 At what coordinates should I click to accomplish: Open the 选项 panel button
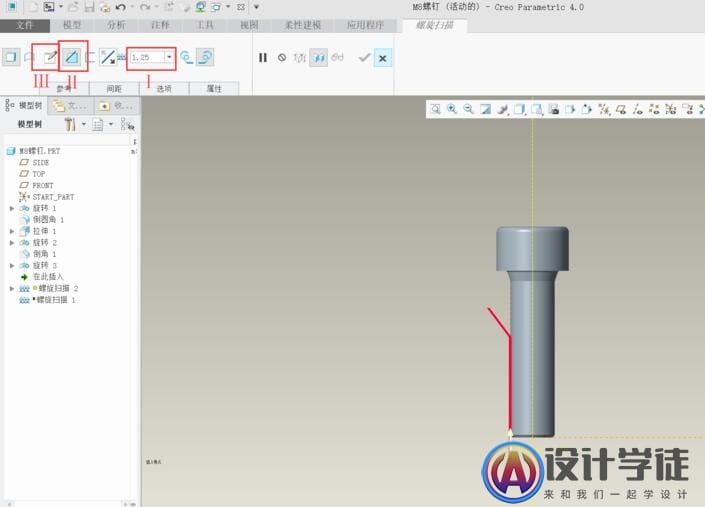click(164, 89)
